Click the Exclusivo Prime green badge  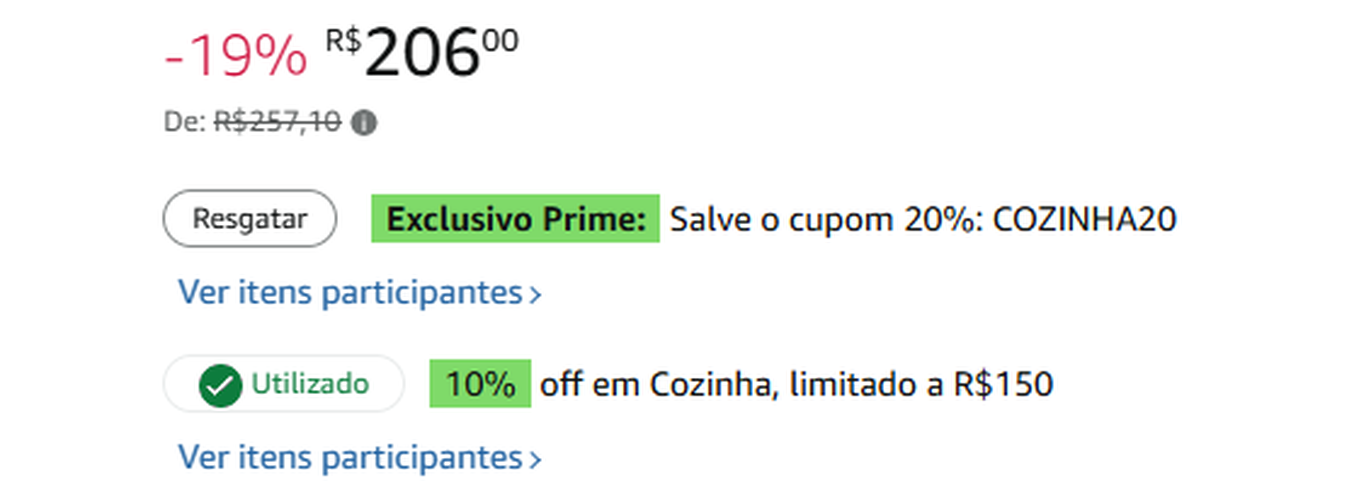515,219
